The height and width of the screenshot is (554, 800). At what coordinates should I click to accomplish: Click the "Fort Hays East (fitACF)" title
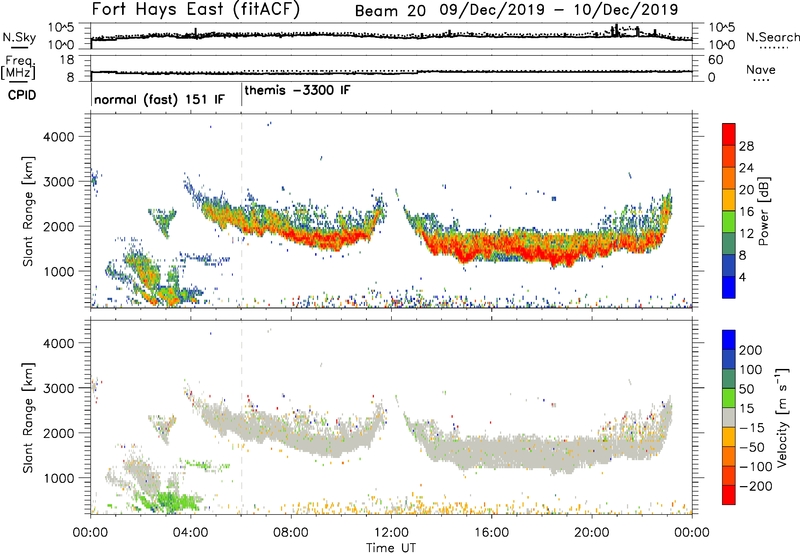click(195, 9)
